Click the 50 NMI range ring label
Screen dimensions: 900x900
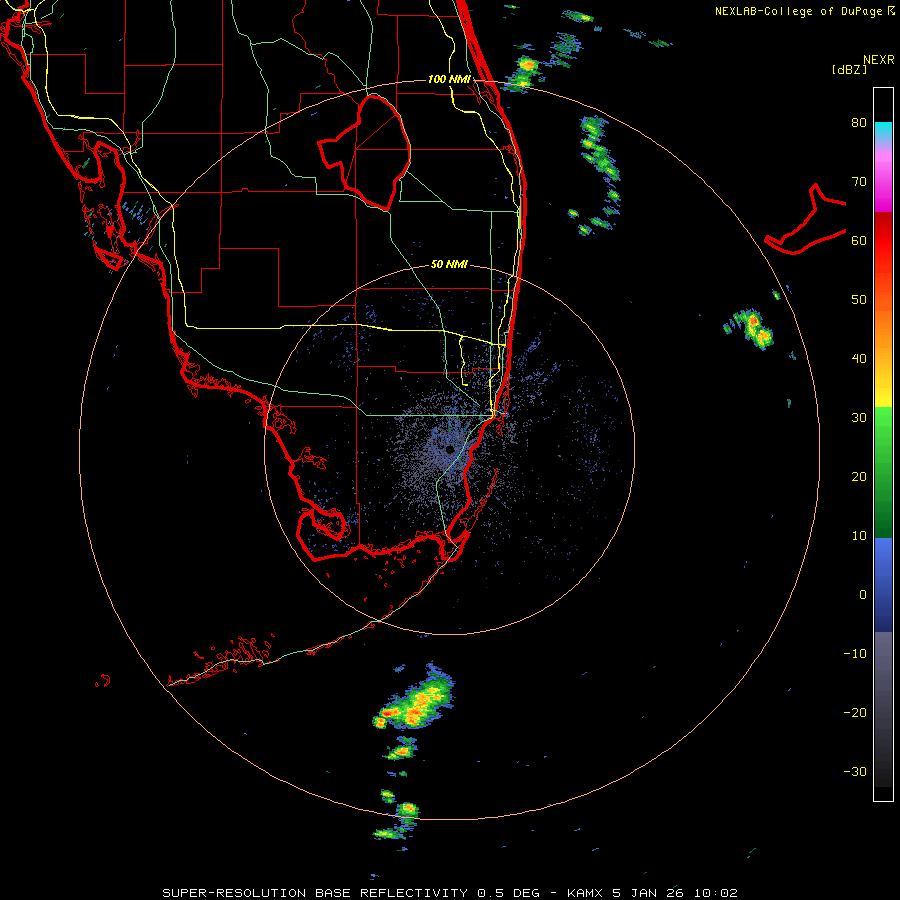click(x=449, y=264)
